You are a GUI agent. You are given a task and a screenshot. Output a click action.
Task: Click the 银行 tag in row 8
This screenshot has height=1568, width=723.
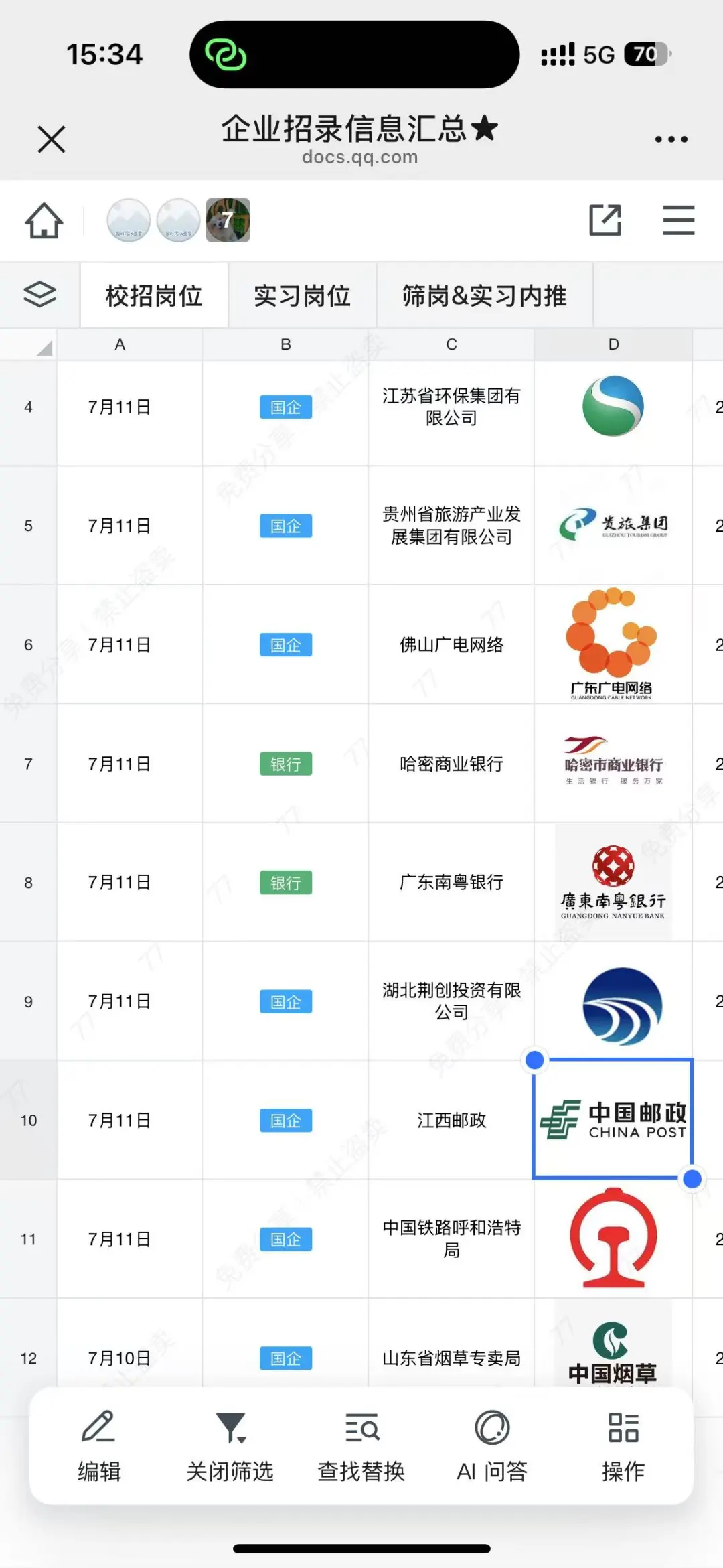click(x=286, y=883)
